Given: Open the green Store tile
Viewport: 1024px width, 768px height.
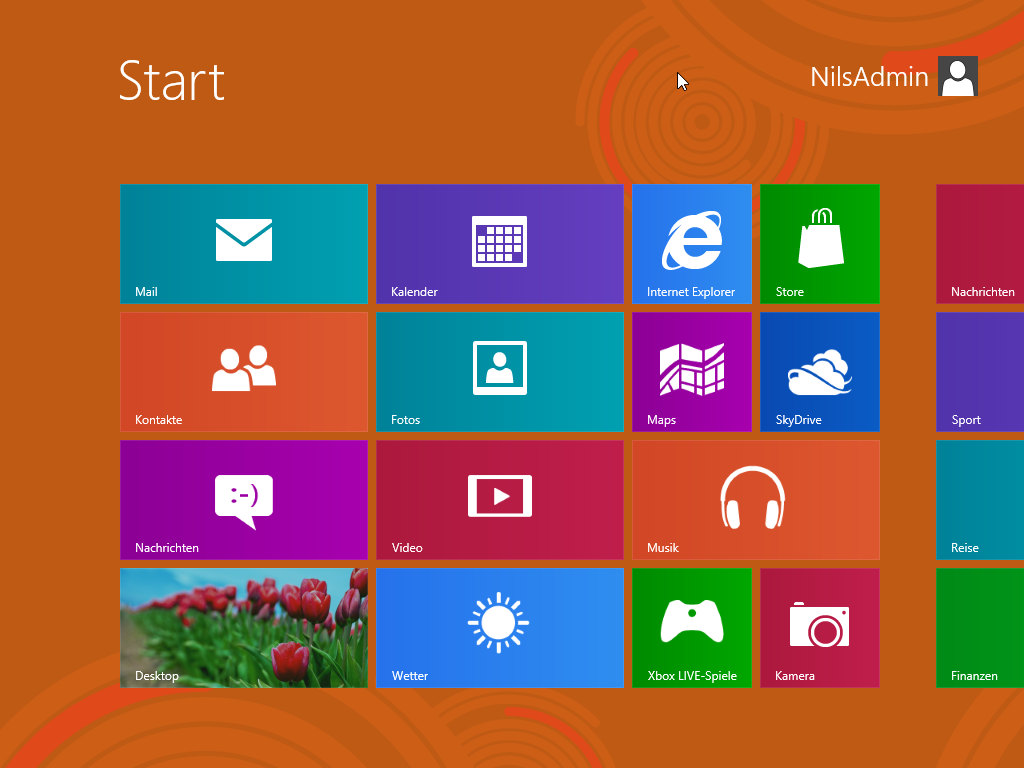Looking at the screenshot, I should [x=820, y=244].
